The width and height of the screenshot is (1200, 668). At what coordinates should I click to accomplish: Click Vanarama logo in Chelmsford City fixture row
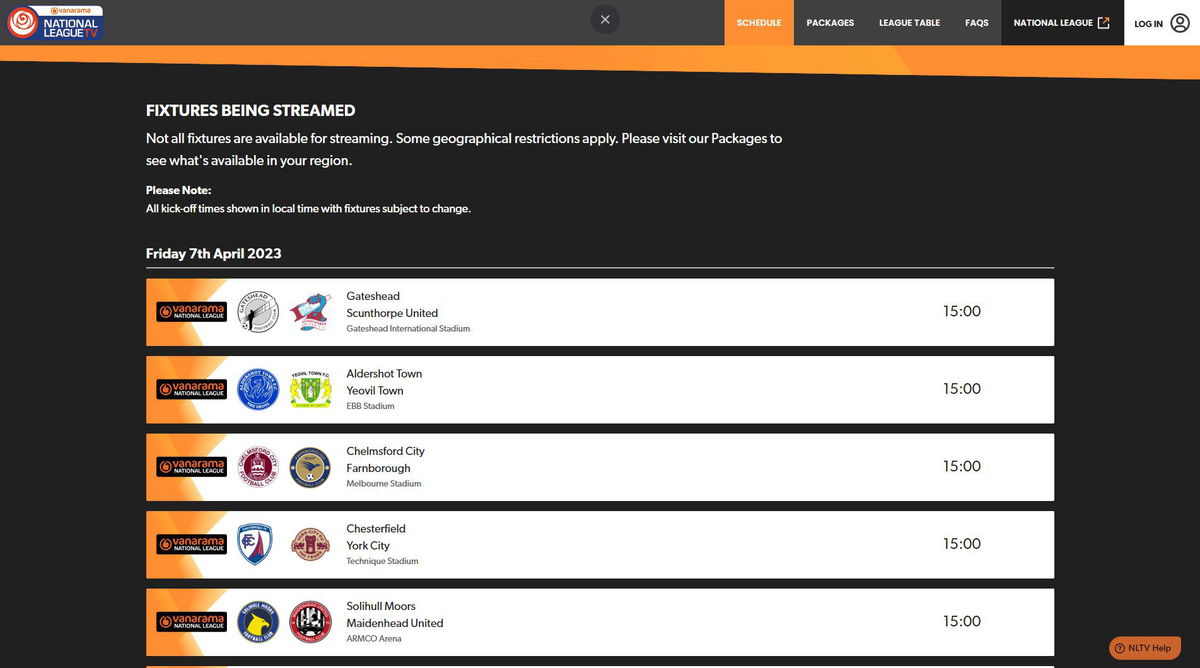[191, 467]
